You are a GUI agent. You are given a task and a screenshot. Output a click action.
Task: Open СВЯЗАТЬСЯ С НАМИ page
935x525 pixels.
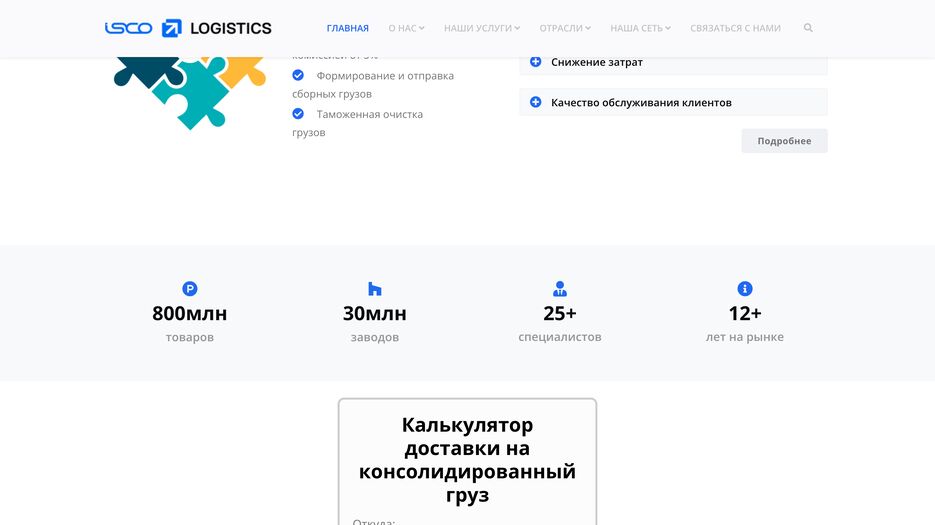pos(735,28)
